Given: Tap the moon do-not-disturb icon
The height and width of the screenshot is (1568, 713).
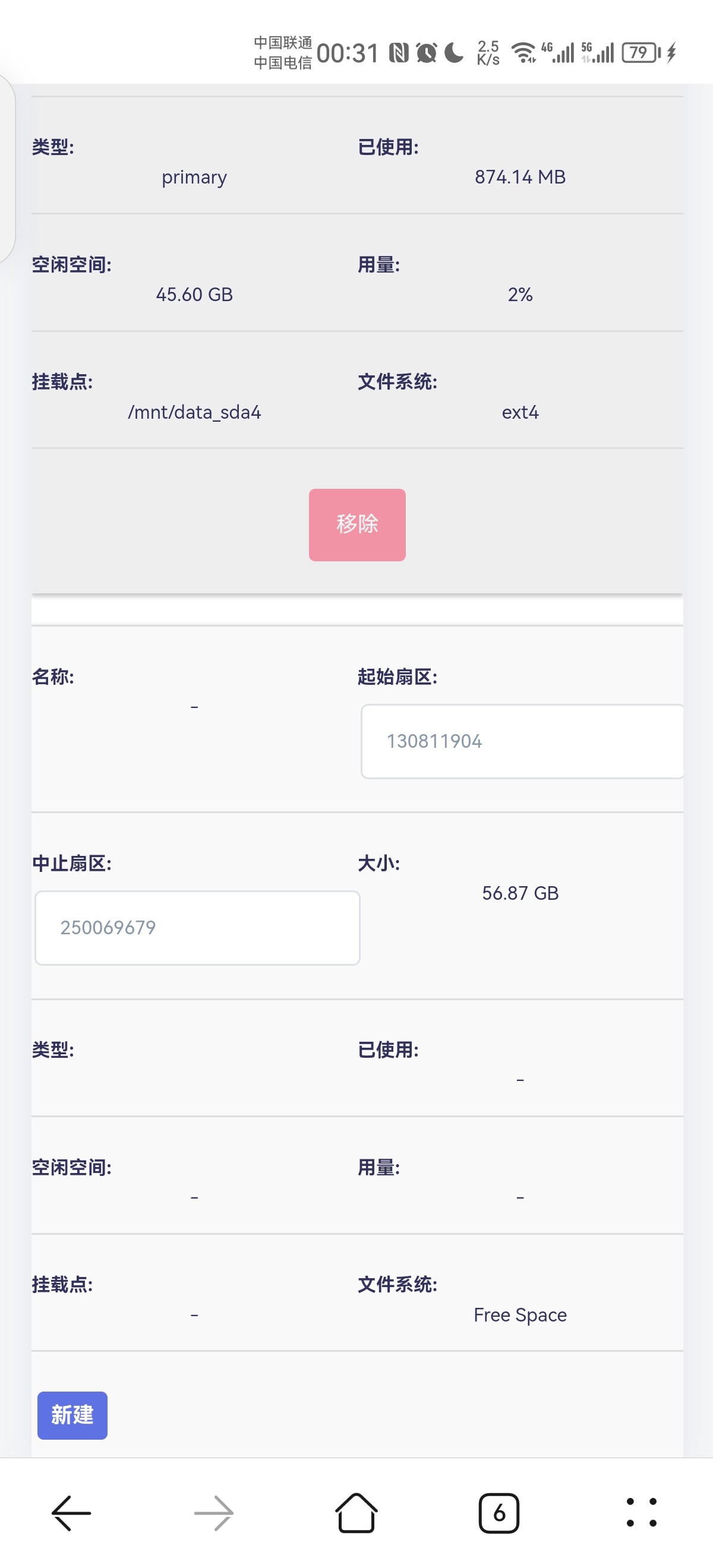Looking at the screenshot, I should tap(453, 53).
